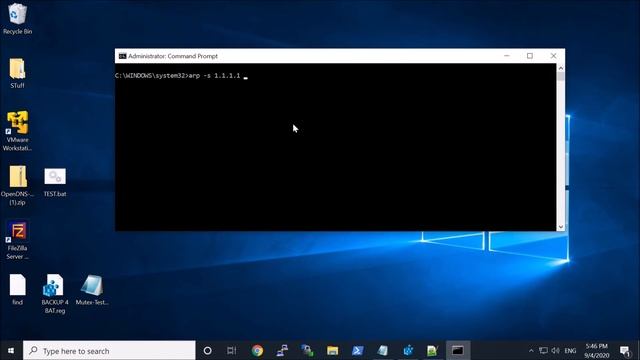Open the Recycle Bin desktop icon

(17, 19)
